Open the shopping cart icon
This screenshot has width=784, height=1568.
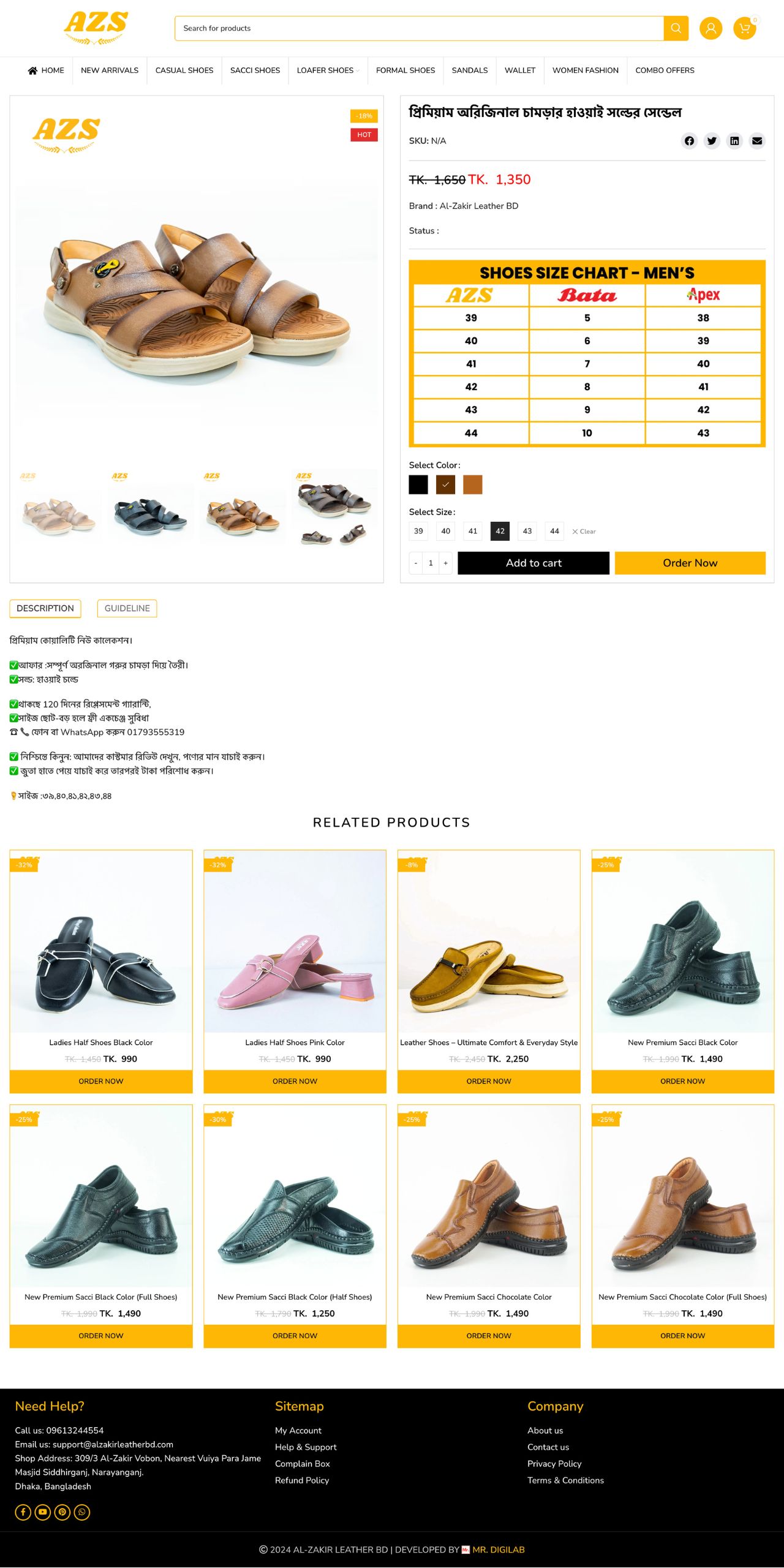(745, 28)
